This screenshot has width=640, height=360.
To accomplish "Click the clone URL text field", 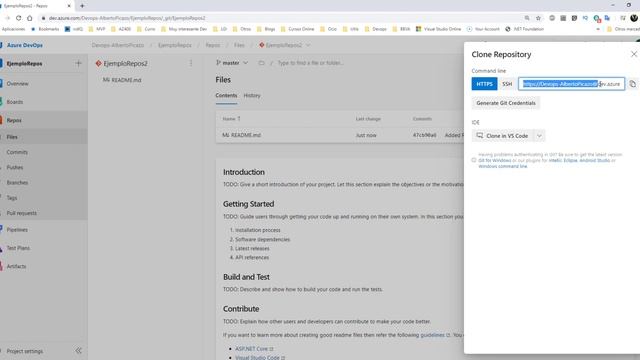I will pyautogui.click(x=571, y=84).
